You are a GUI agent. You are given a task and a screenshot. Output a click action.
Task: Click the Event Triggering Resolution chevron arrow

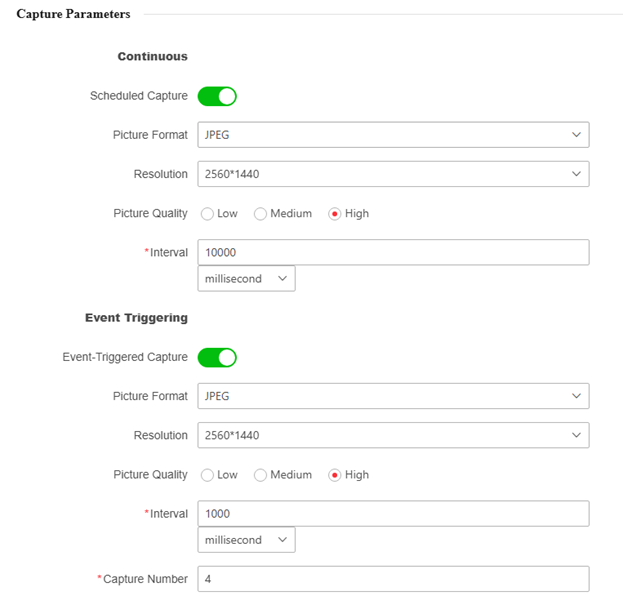tap(576, 435)
